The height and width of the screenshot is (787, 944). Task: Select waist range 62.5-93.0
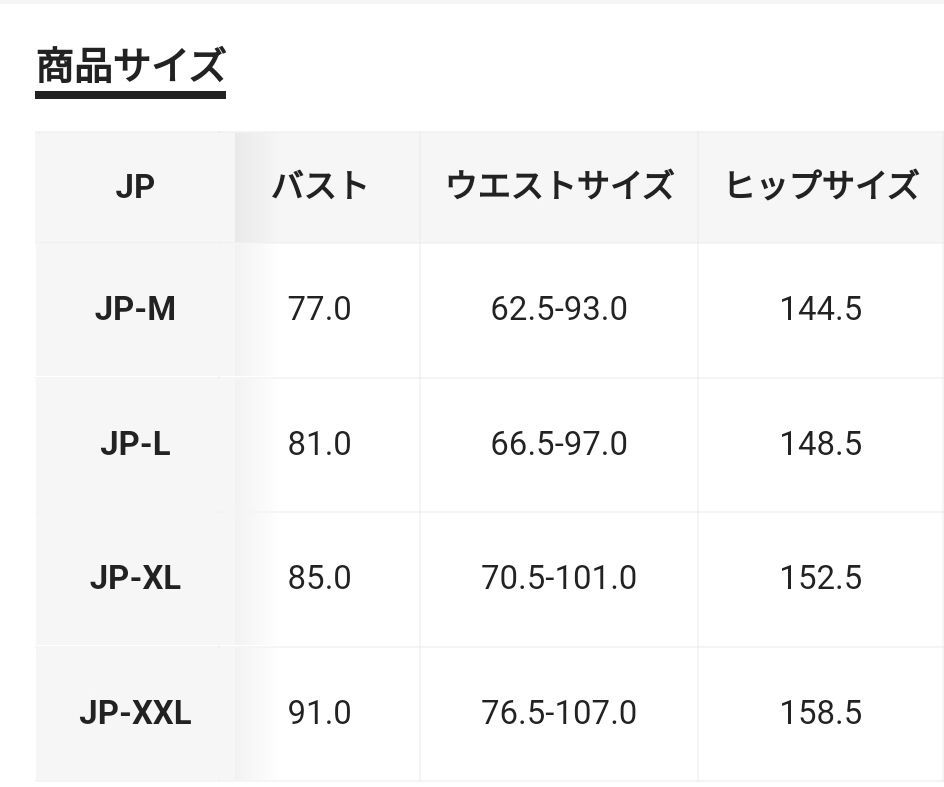[559, 309]
